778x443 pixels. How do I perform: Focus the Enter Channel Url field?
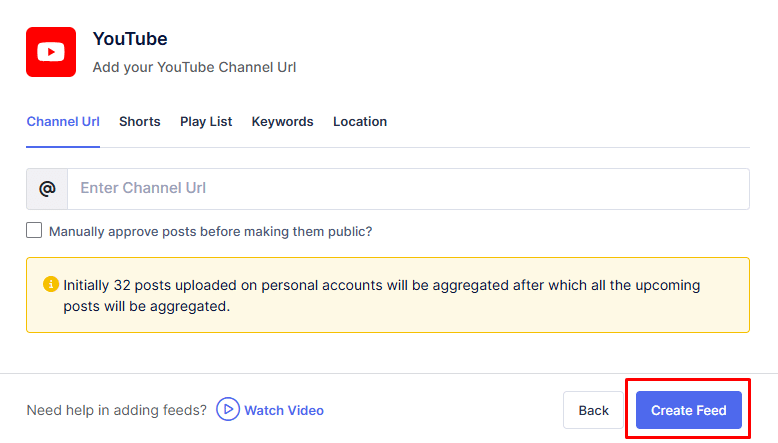407,189
